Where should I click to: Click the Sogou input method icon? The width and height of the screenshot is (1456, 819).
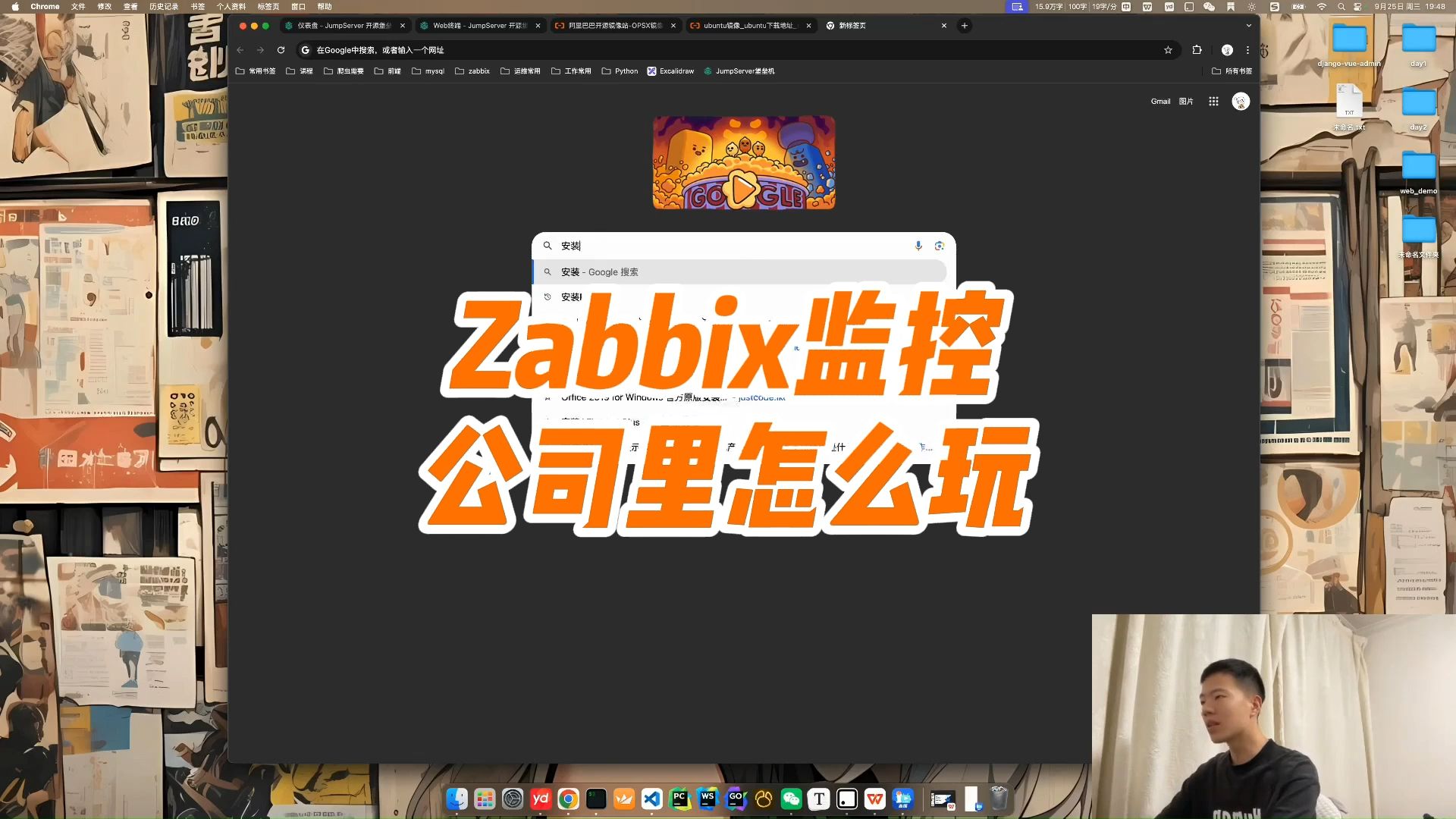[1275, 7]
